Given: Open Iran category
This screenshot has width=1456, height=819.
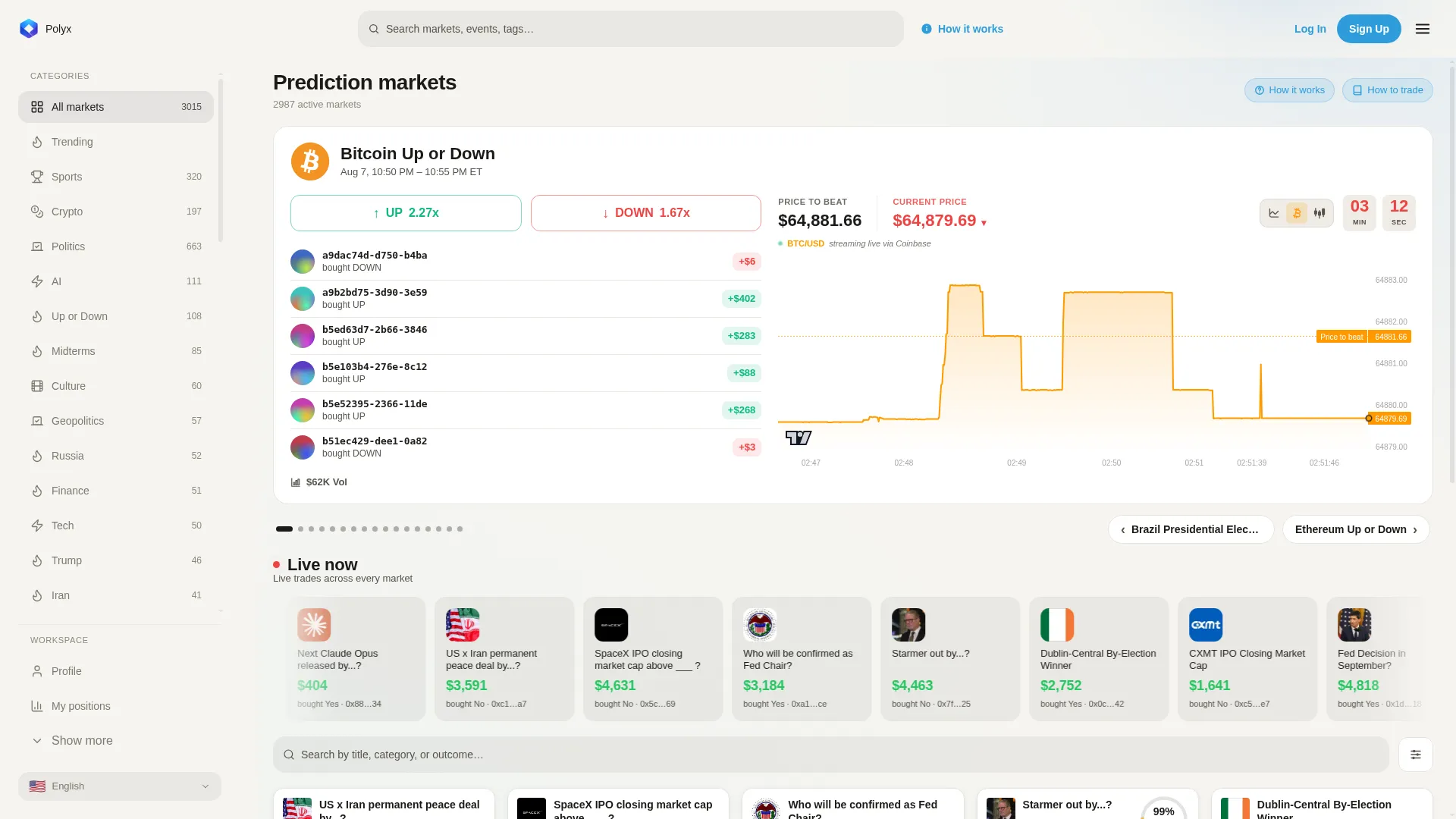Looking at the screenshot, I should tap(116, 595).
